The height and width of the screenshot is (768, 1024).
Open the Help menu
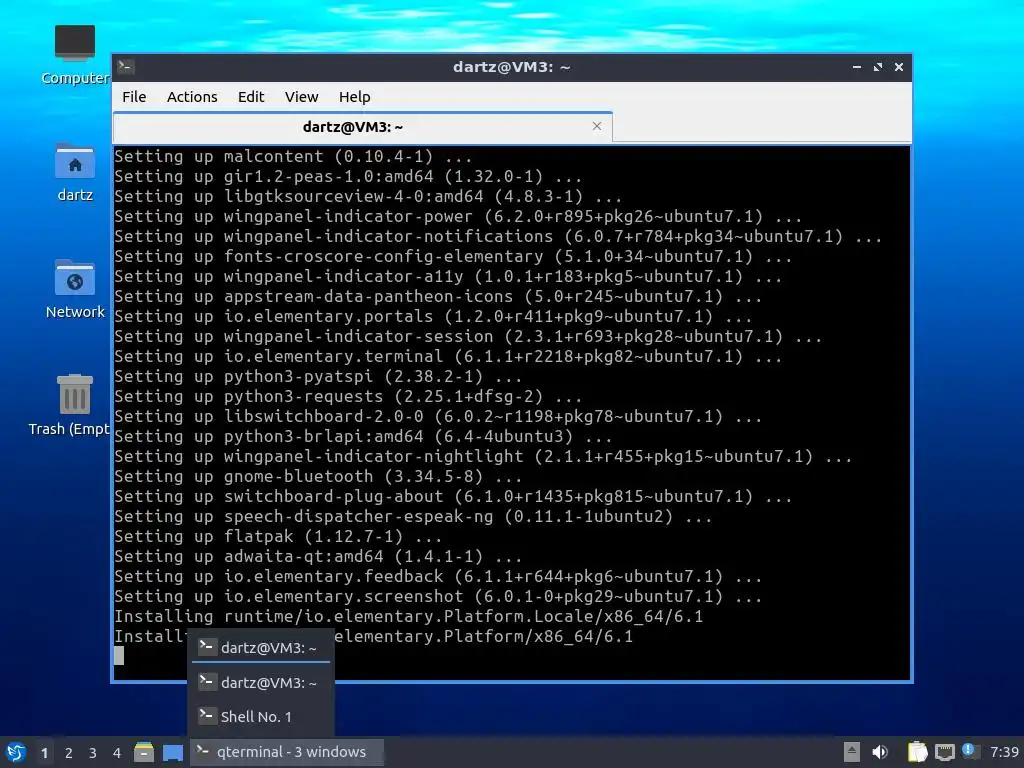[x=355, y=97]
